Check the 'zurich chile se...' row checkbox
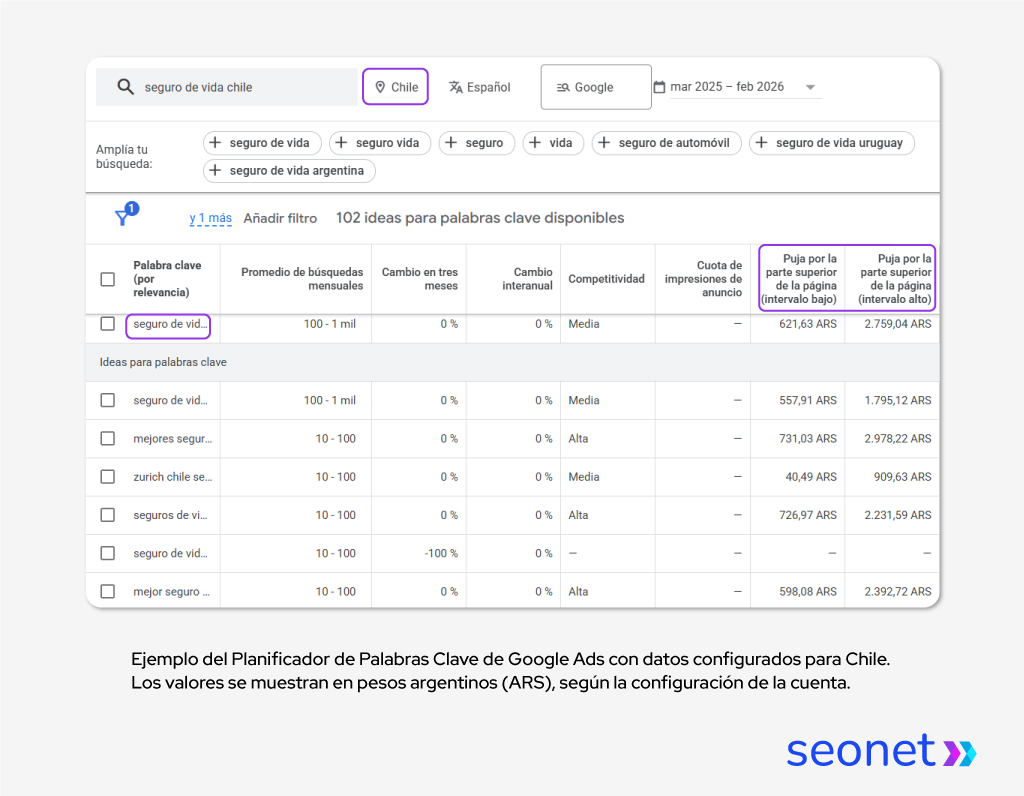1024x796 pixels. 108,477
